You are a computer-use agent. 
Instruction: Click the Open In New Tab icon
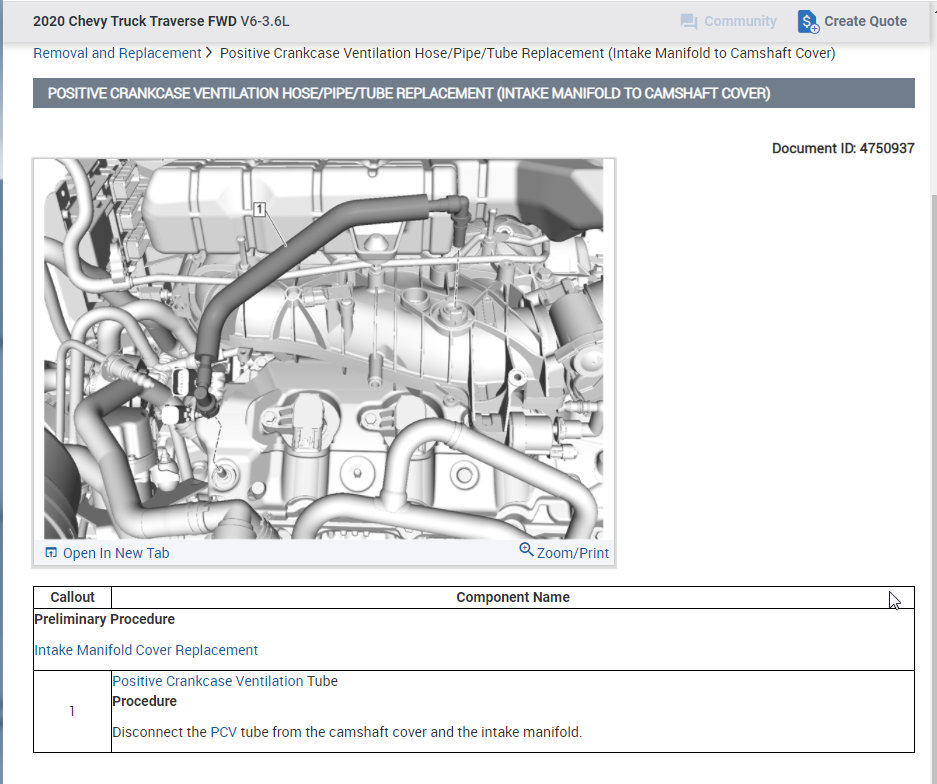pos(51,553)
